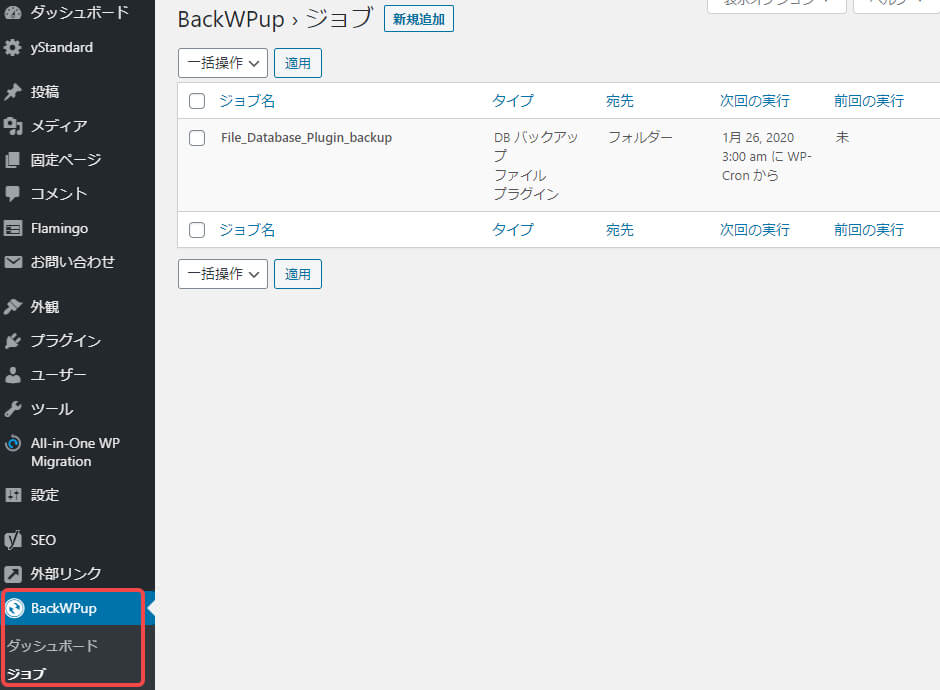Click the pushpin icon for 投稿

(13, 92)
